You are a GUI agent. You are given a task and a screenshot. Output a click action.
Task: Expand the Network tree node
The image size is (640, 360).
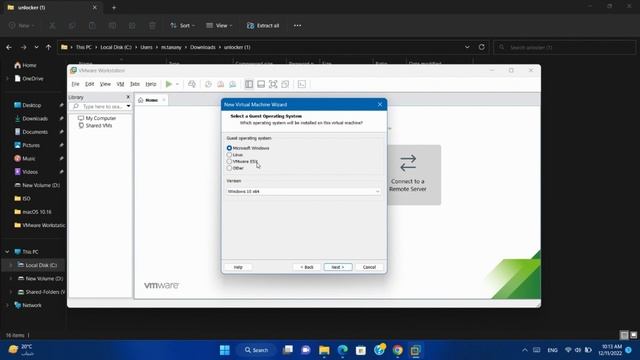pyautogui.click(x=7, y=305)
